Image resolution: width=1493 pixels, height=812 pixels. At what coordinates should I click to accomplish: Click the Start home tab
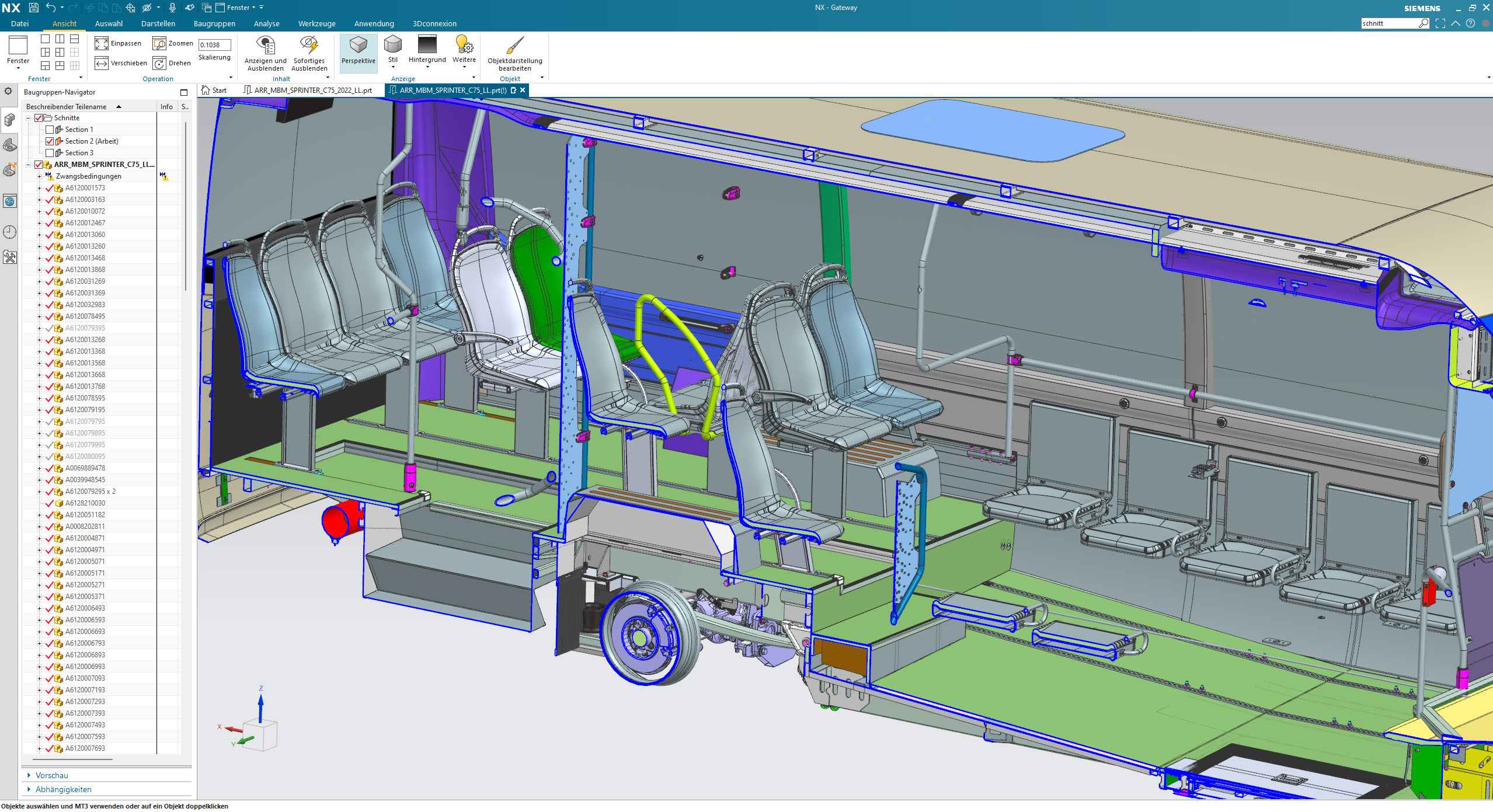coord(214,90)
